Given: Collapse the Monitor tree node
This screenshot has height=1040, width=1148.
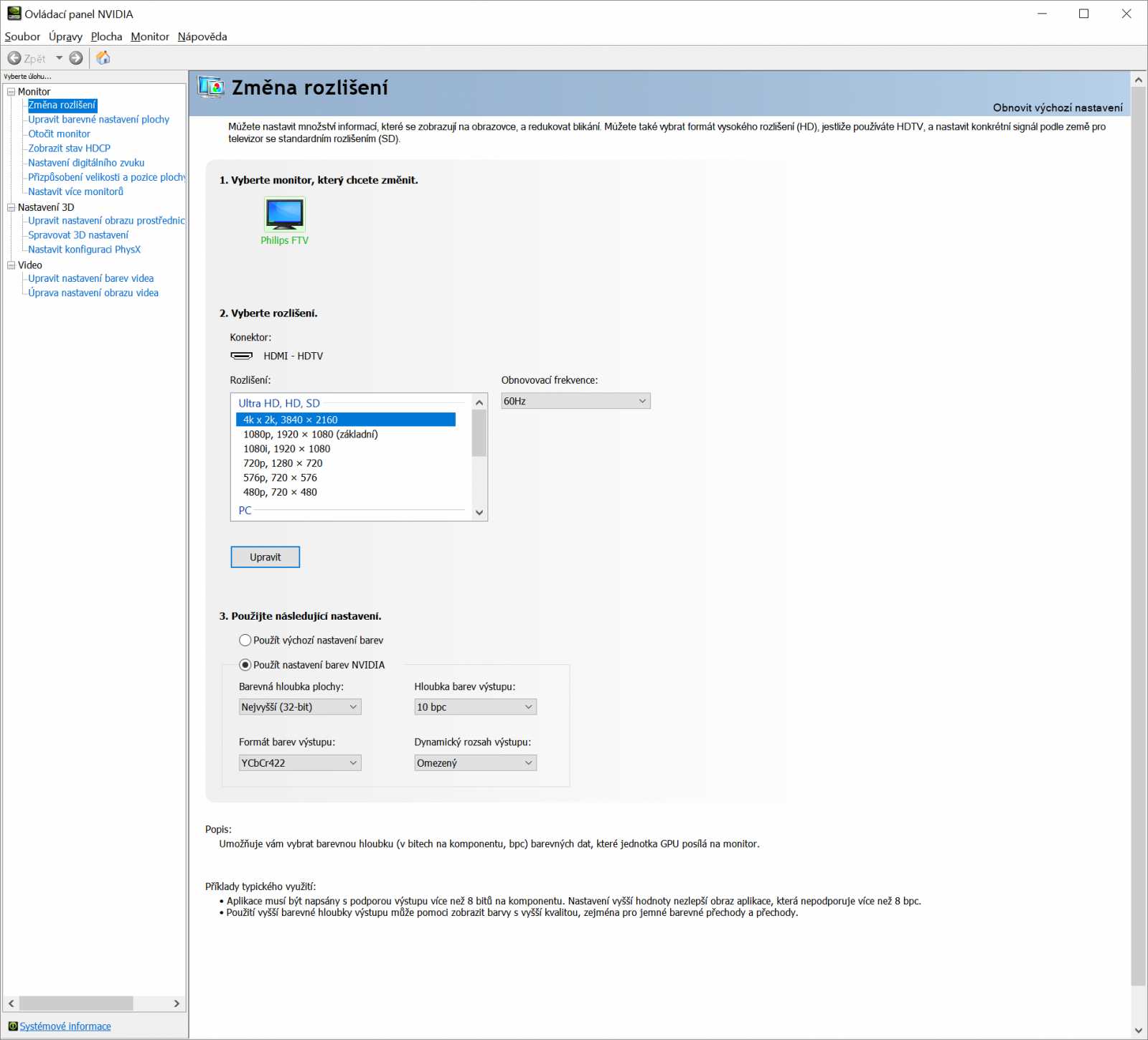Looking at the screenshot, I should pos(11,92).
